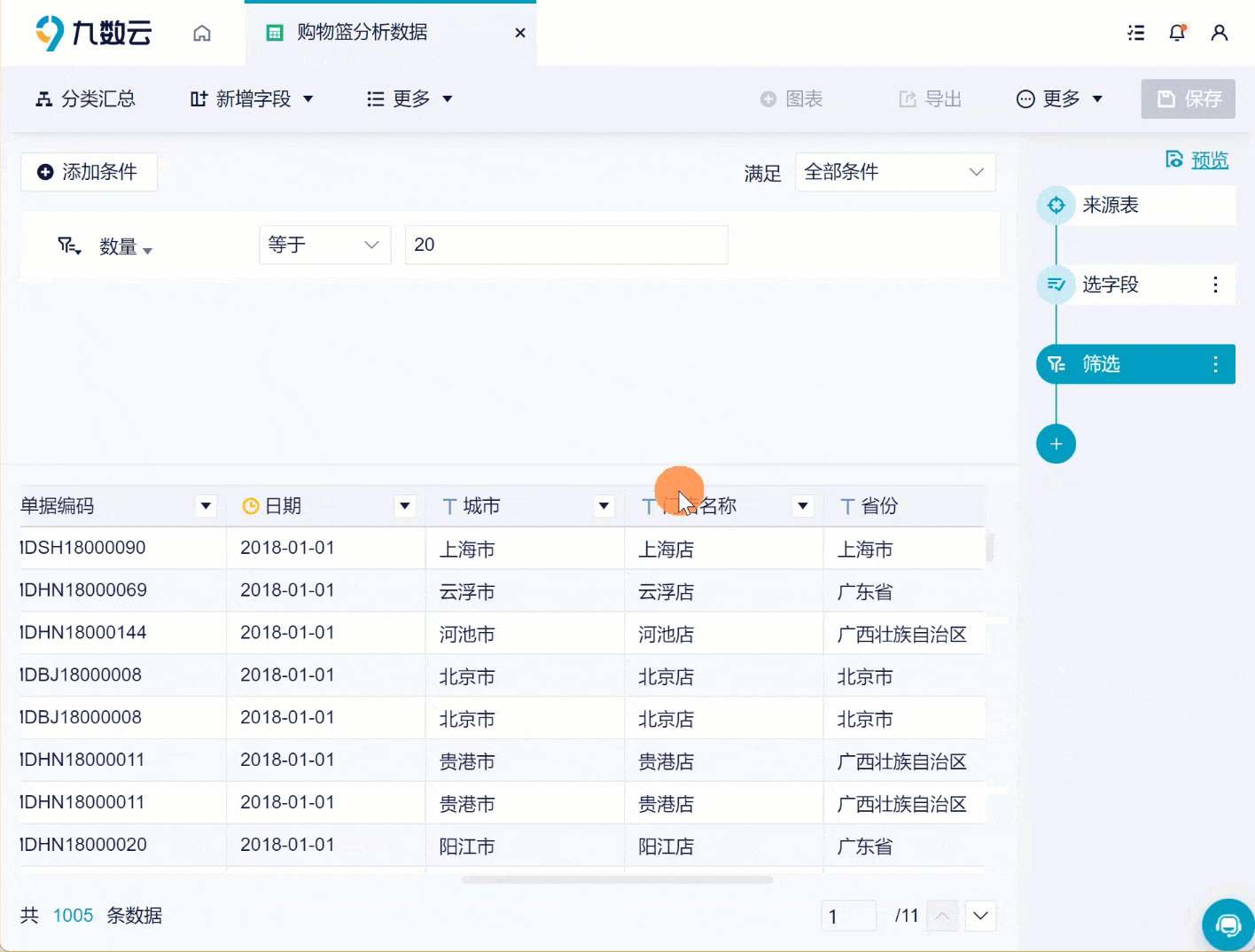Screen dimensions: 1255x952
Task: Click the home icon beside the logo
Action: point(201,32)
